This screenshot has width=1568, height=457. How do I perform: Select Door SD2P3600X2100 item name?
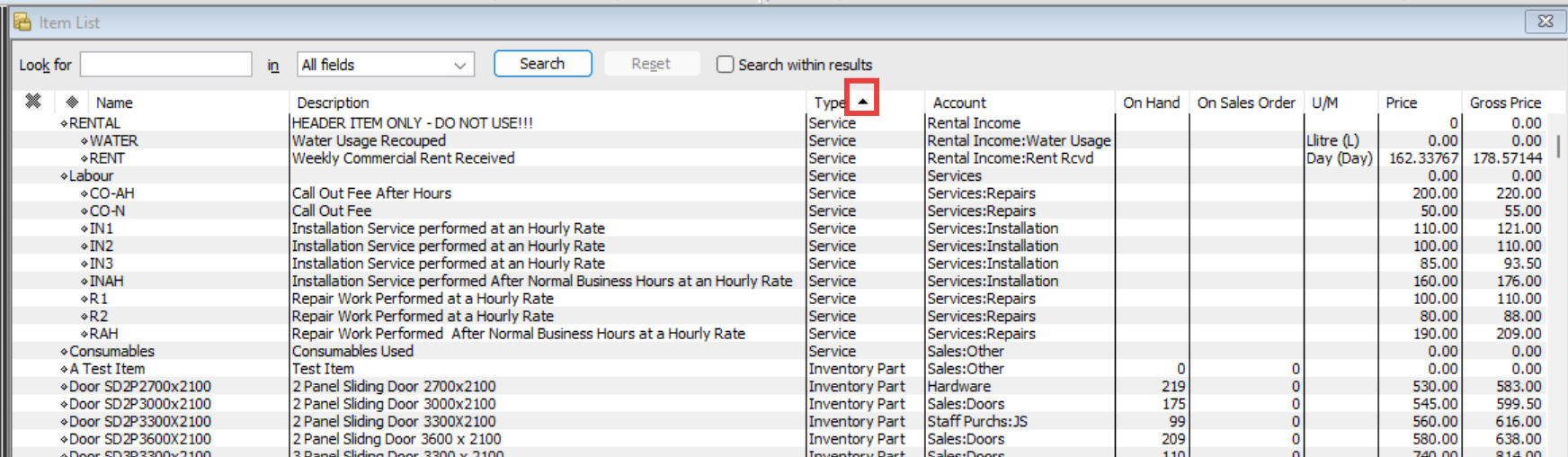click(140, 439)
